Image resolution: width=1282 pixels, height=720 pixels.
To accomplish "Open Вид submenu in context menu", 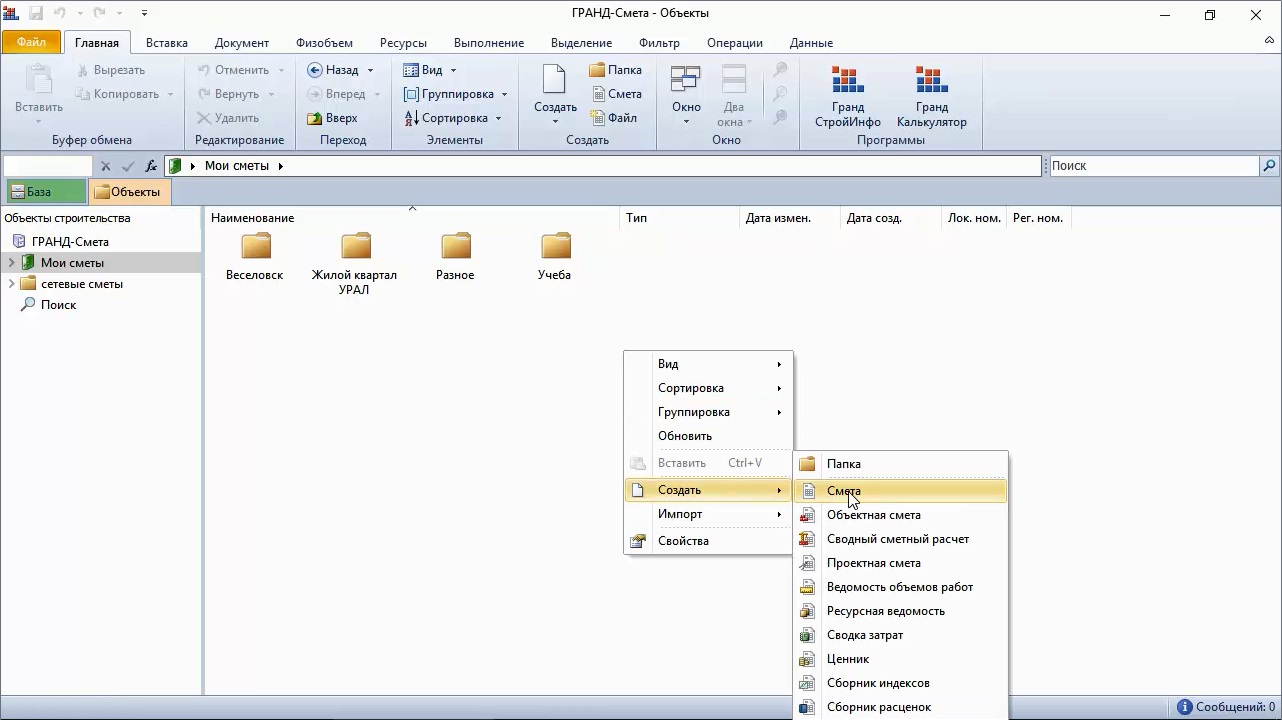I will point(708,364).
